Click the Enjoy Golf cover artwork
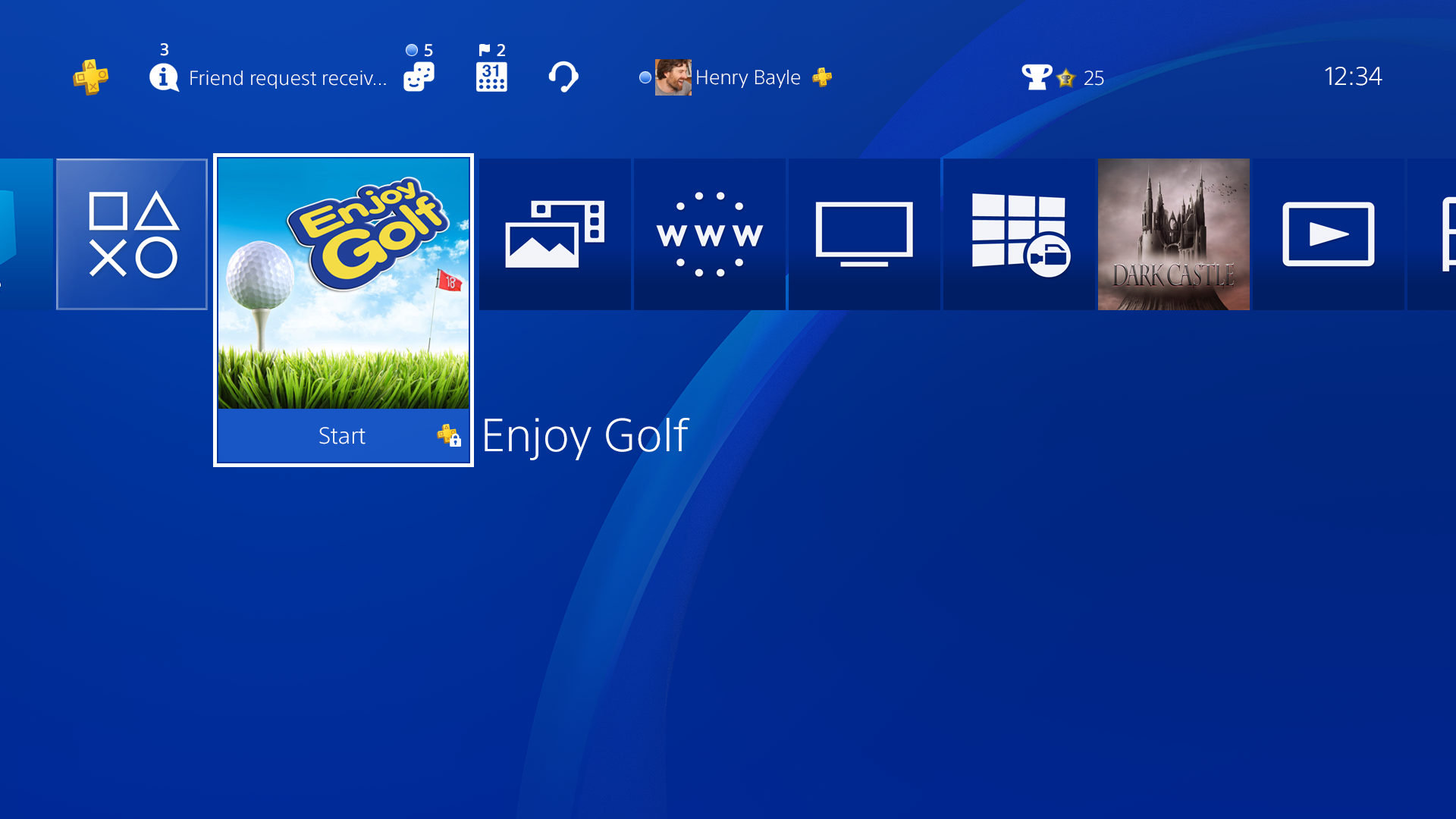Screen dimensions: 1456x819 click(x=344, y=284)
